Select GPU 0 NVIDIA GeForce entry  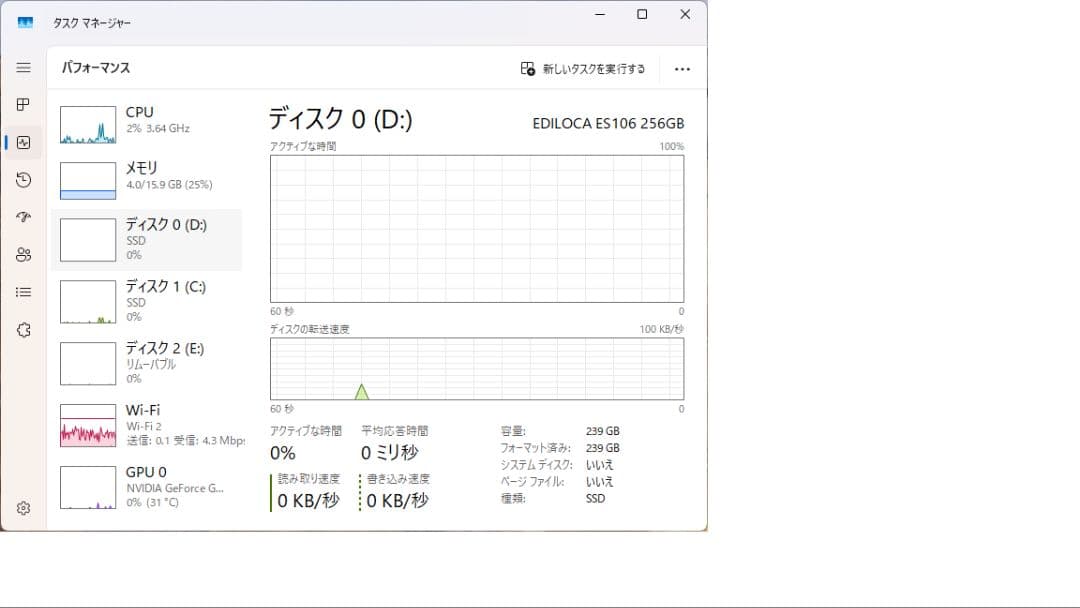[148, 487]
